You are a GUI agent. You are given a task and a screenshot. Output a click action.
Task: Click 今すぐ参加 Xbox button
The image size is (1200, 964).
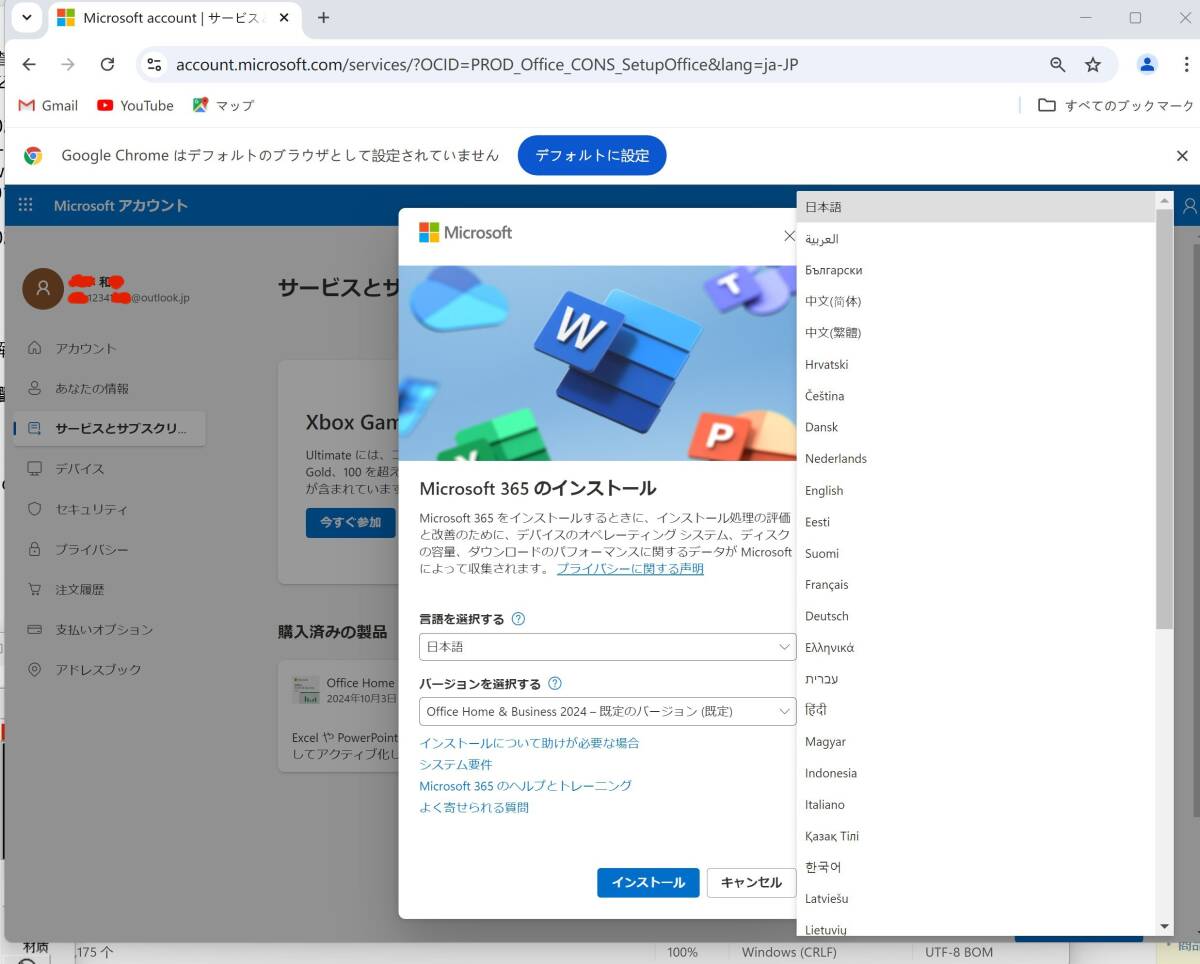coord(351,522)
